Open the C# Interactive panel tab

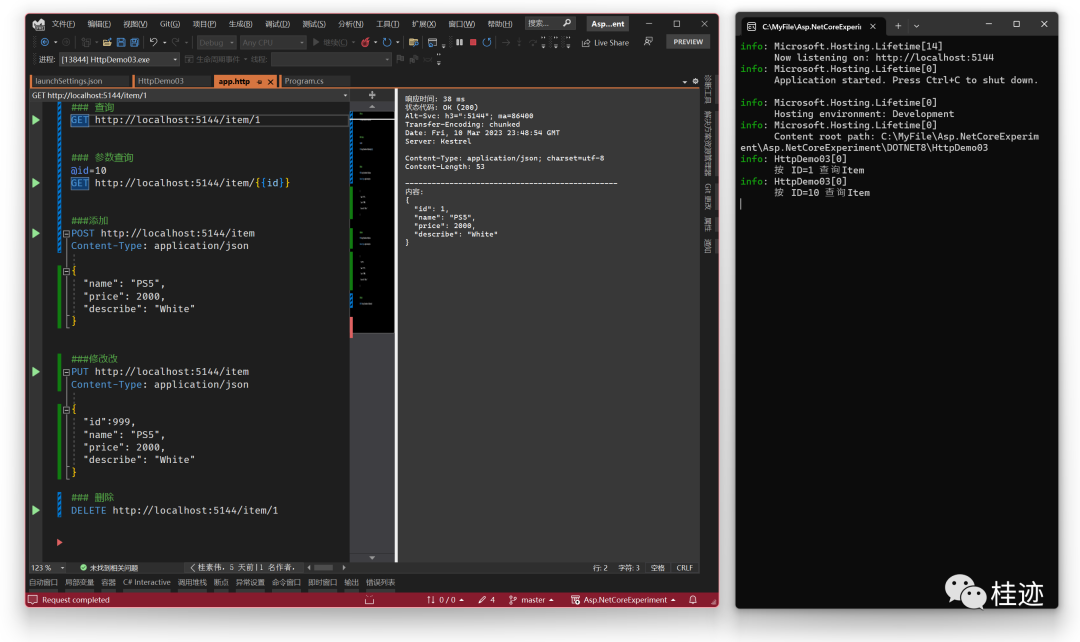click(x=146, y=583)
